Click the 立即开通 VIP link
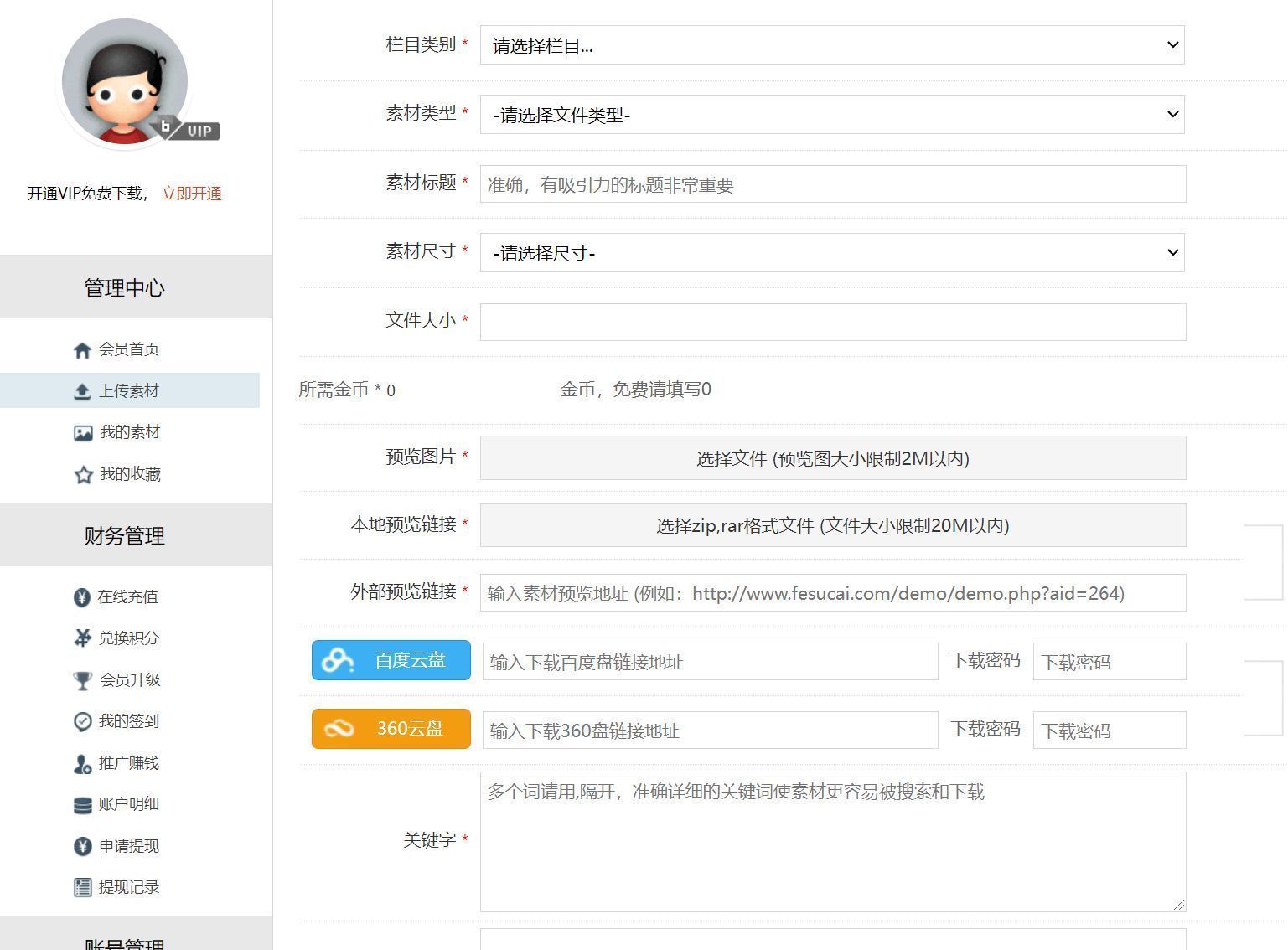The image size is (1288, 950). click(190, 193)
